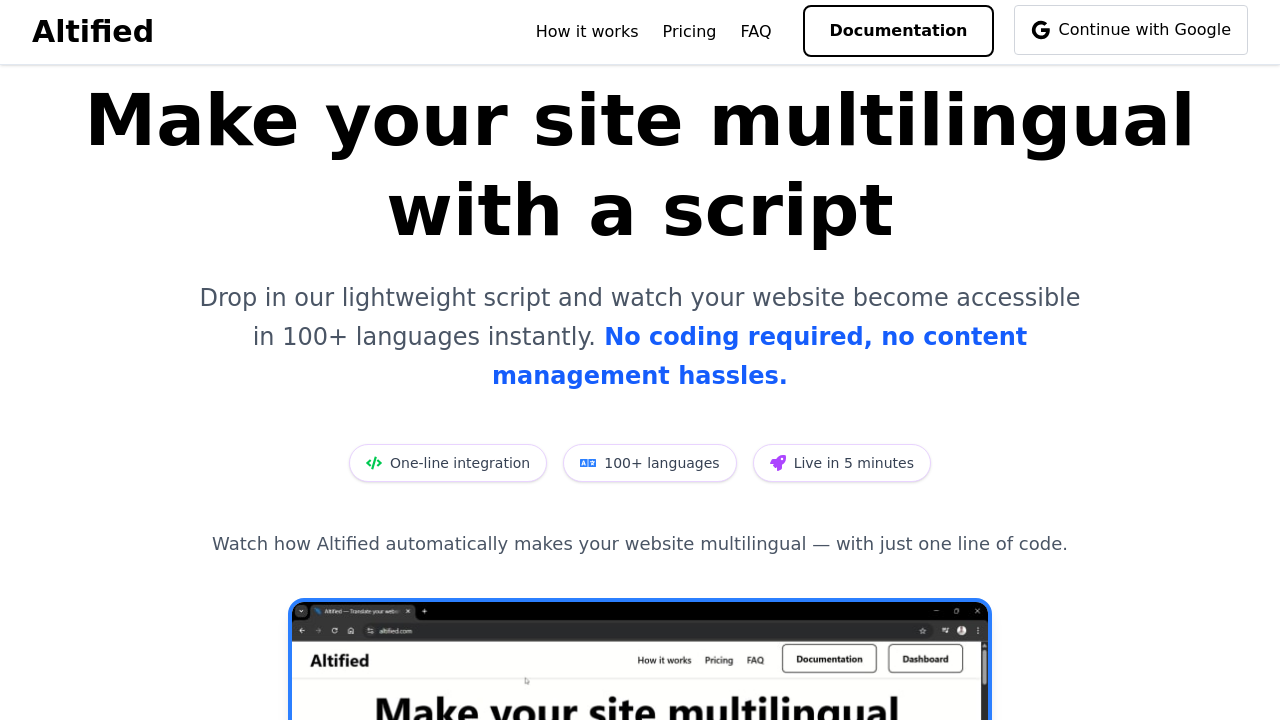Click the home icon in the demo video browser

(x=351, y=631)
